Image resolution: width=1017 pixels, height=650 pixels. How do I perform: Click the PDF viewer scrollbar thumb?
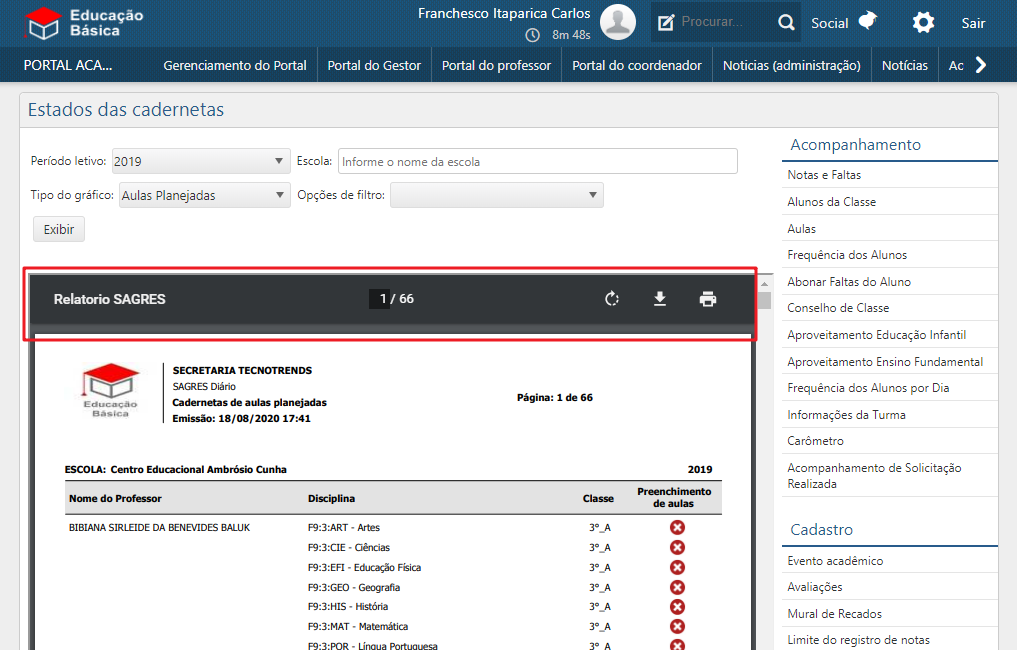(x=765, y=300)
